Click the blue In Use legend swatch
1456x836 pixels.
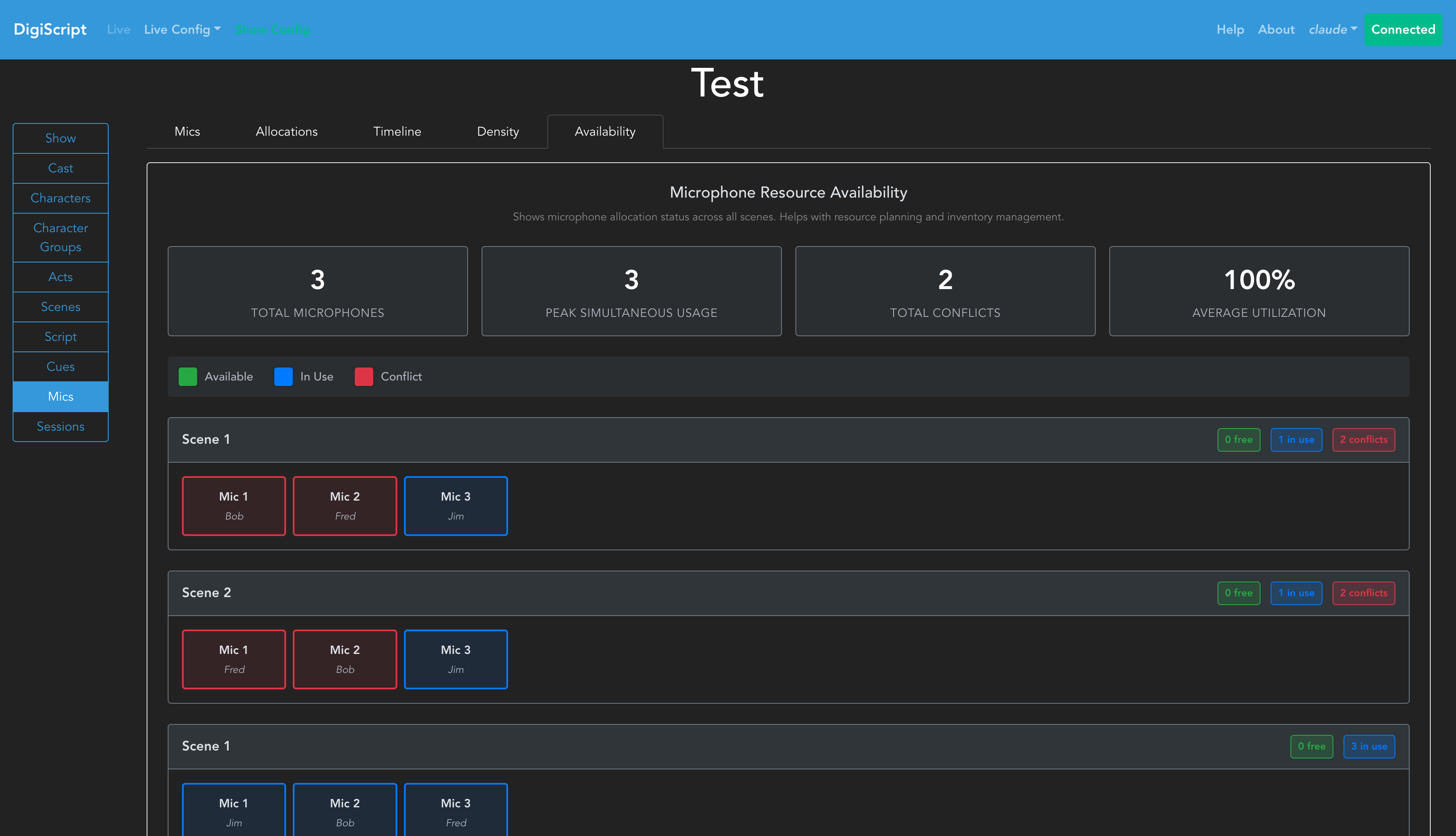tap(284, 377)
